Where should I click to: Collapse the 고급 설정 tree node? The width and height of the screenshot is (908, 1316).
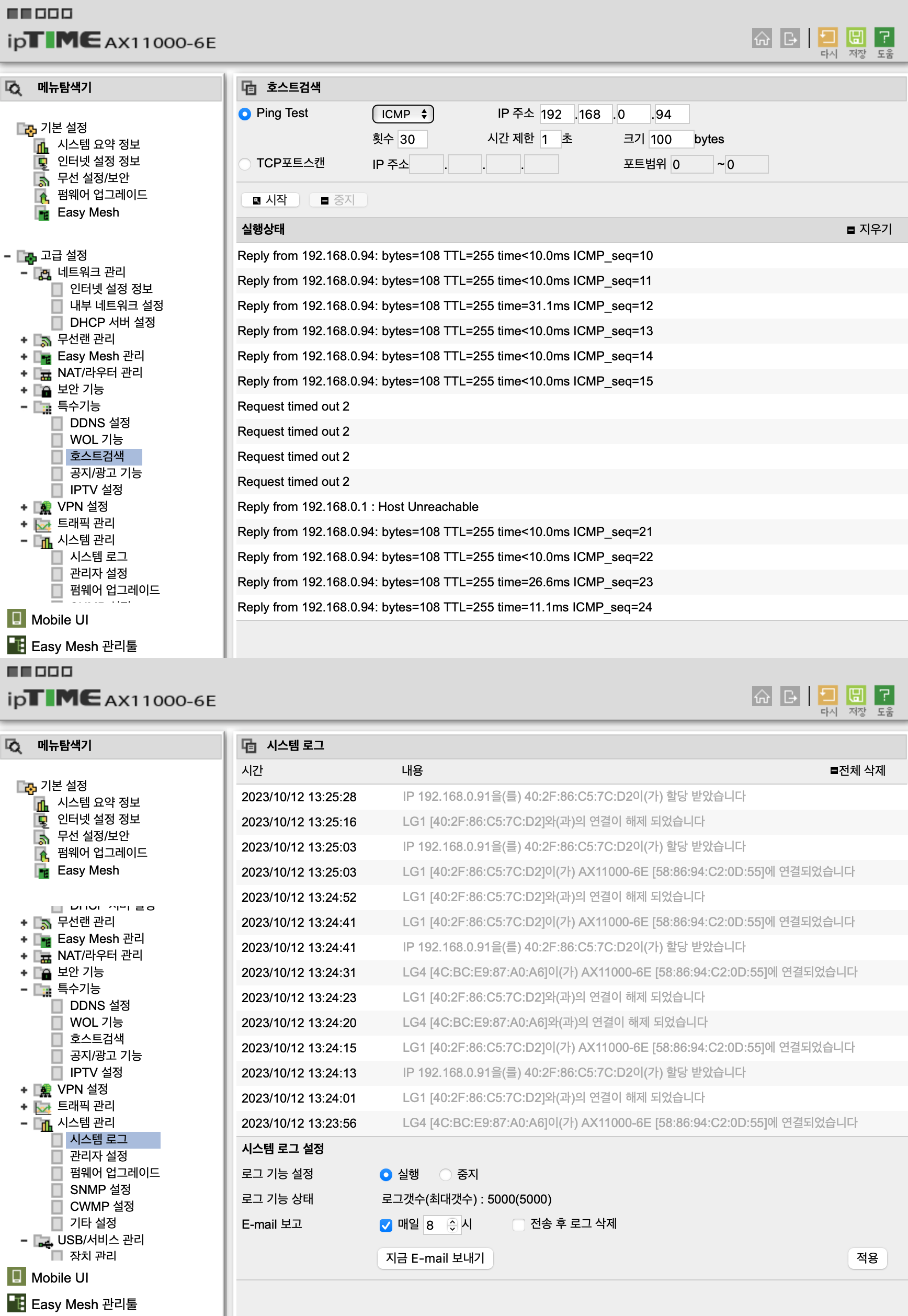7,256
